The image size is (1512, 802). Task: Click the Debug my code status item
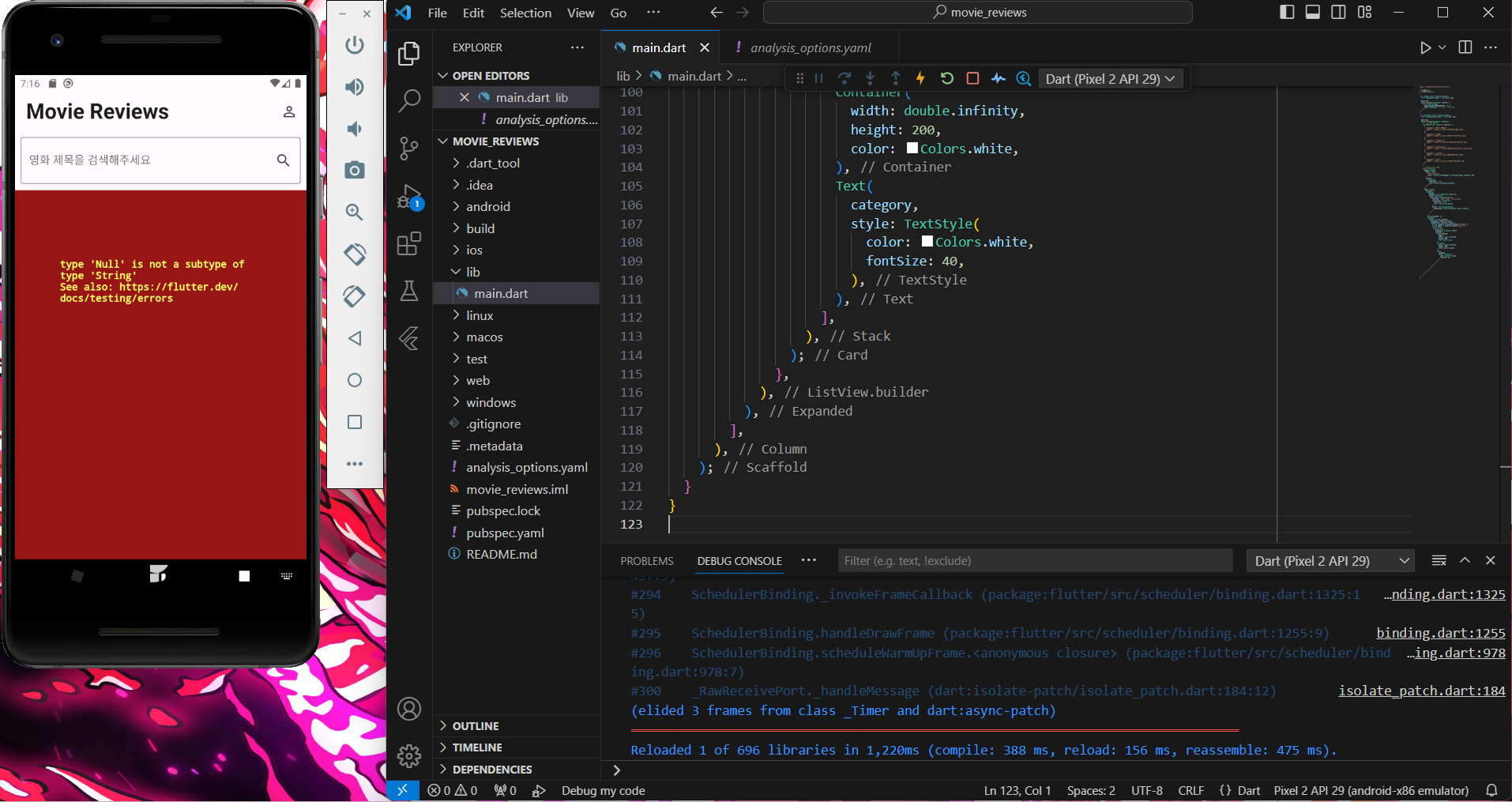click(603, 791)
